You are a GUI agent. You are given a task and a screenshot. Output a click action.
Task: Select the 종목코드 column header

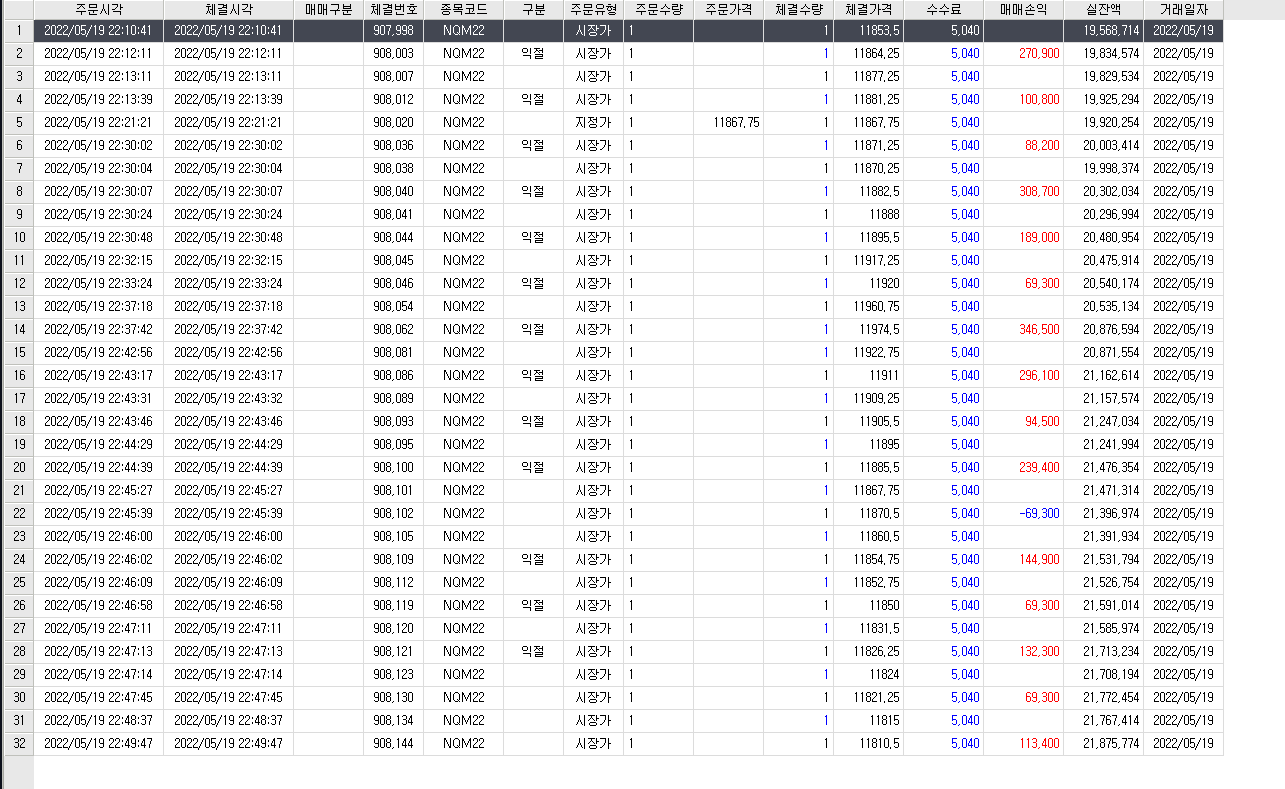coord(463,9)
